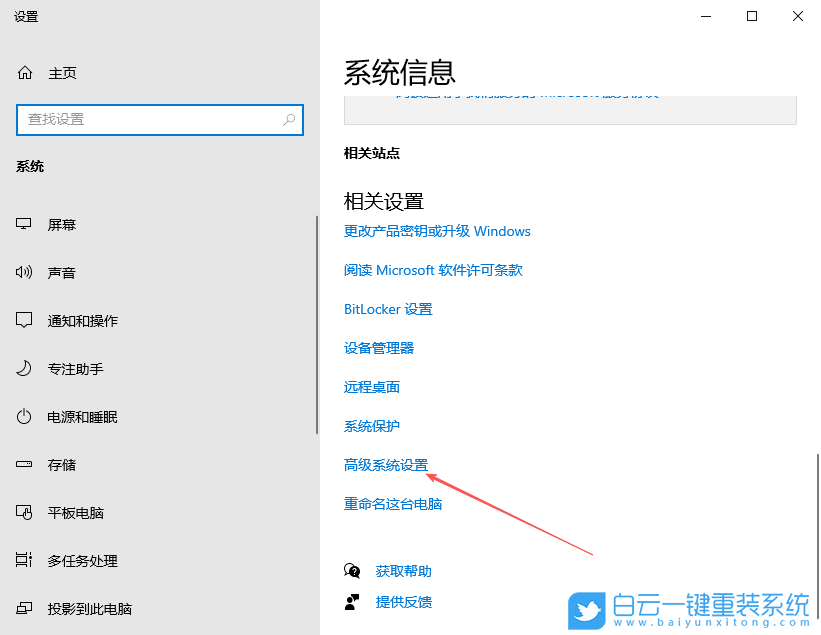Click the 存储 storage drive icon

(x=23, y=464)
